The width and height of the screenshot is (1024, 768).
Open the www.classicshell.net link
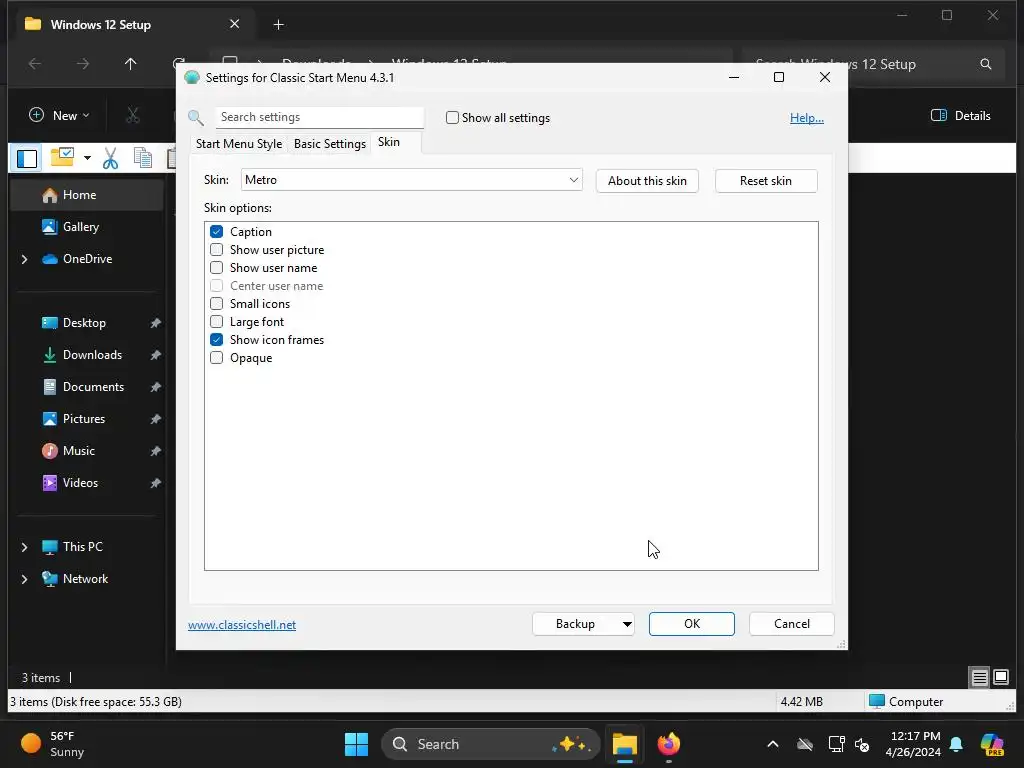pyautogui.click(x=242, y=625)
